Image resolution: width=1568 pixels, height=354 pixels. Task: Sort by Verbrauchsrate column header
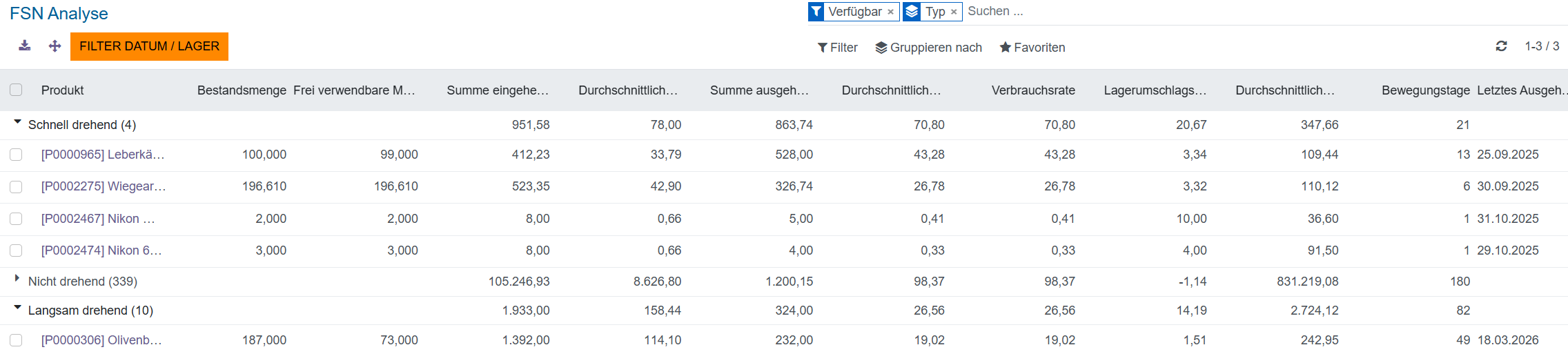[1033, 90]
